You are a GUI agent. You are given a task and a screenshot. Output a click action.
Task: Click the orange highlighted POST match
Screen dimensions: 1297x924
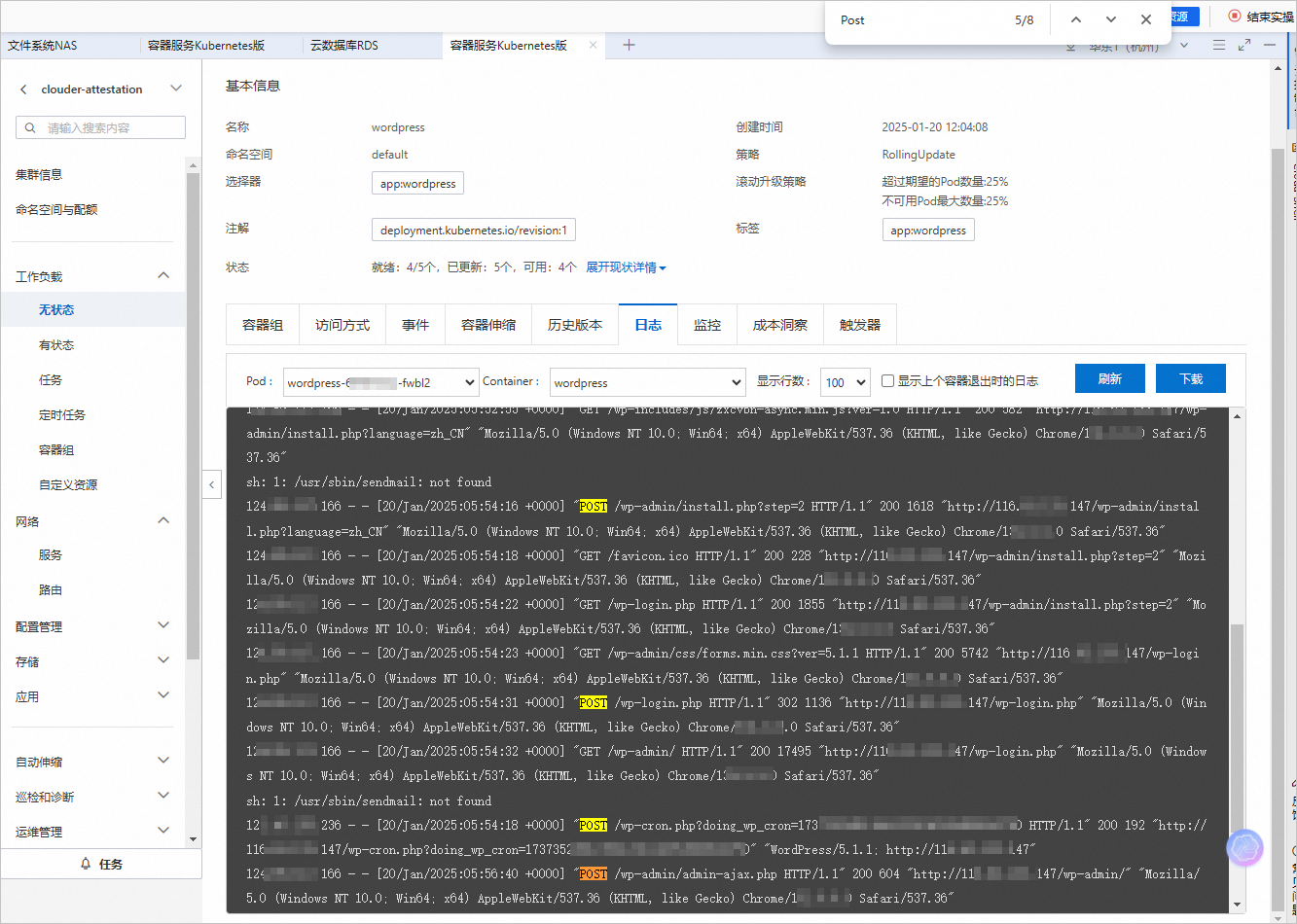click(x=593, y=873)
